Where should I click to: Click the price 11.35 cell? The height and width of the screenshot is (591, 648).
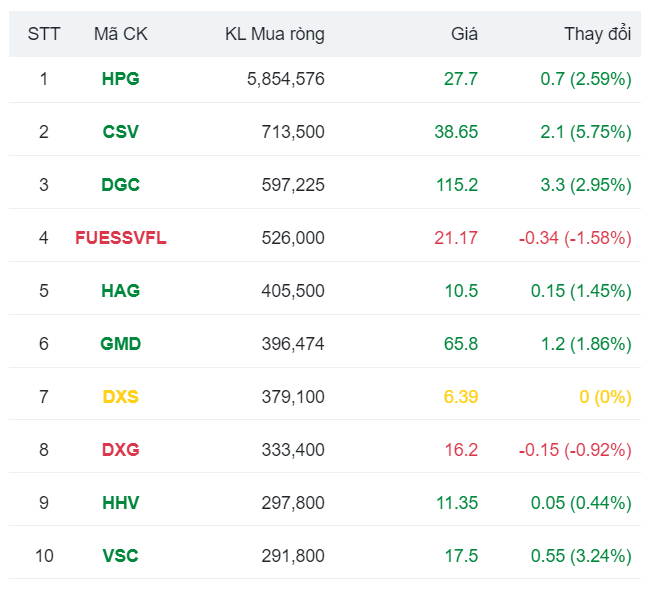pos(457,503)
